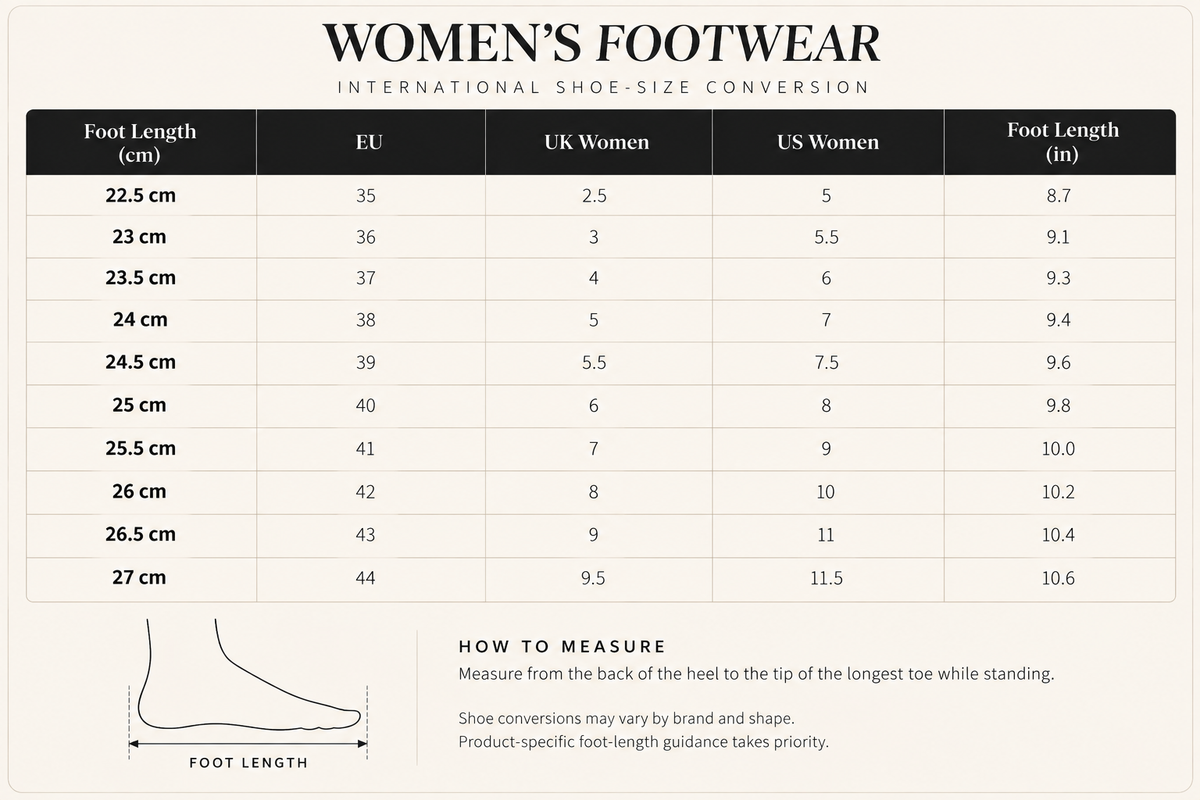Click the Foot Length (in) header

[1063, 142]
